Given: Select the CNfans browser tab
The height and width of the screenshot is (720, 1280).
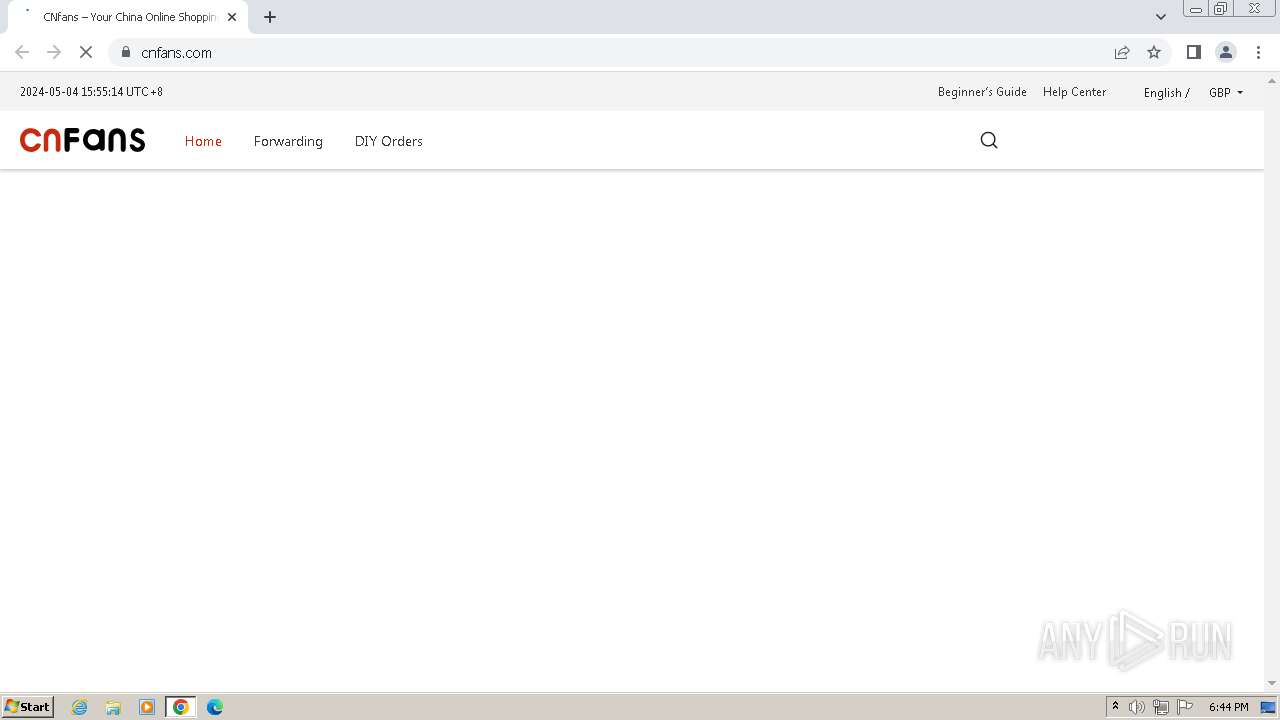Looking at the screenshot, I should click(x=128, y=17).
